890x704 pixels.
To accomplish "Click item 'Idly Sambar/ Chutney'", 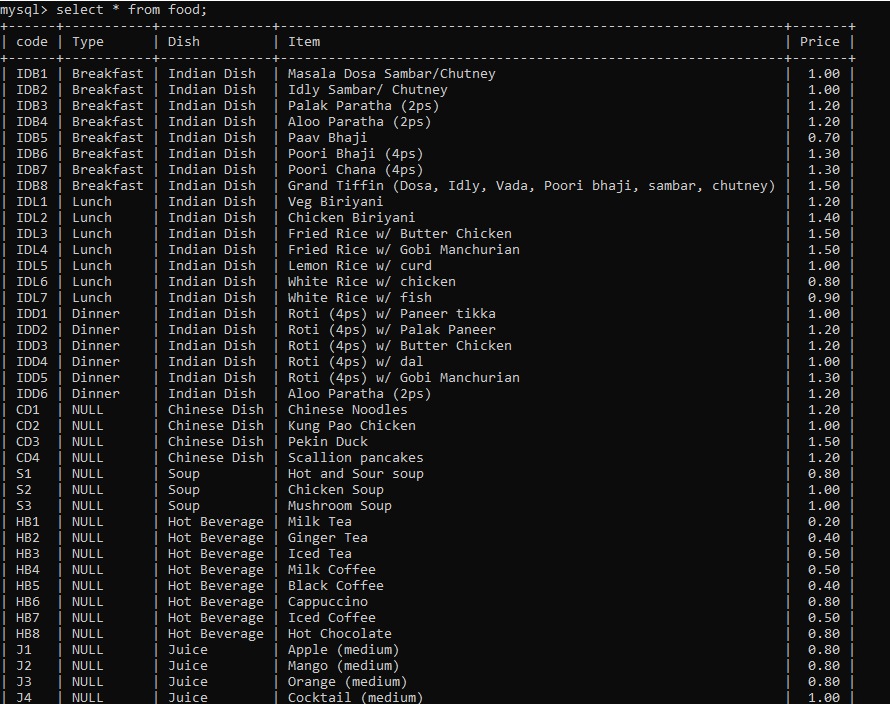I will tap(368, 90).
